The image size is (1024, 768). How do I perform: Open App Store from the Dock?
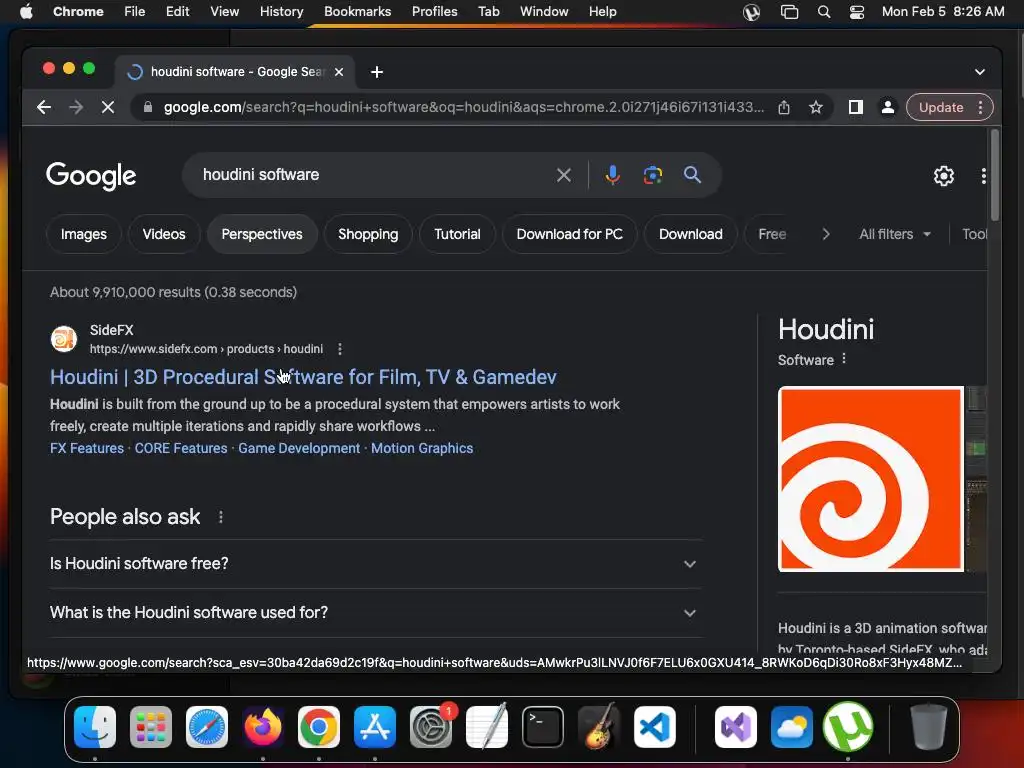[x=374, y=727]
